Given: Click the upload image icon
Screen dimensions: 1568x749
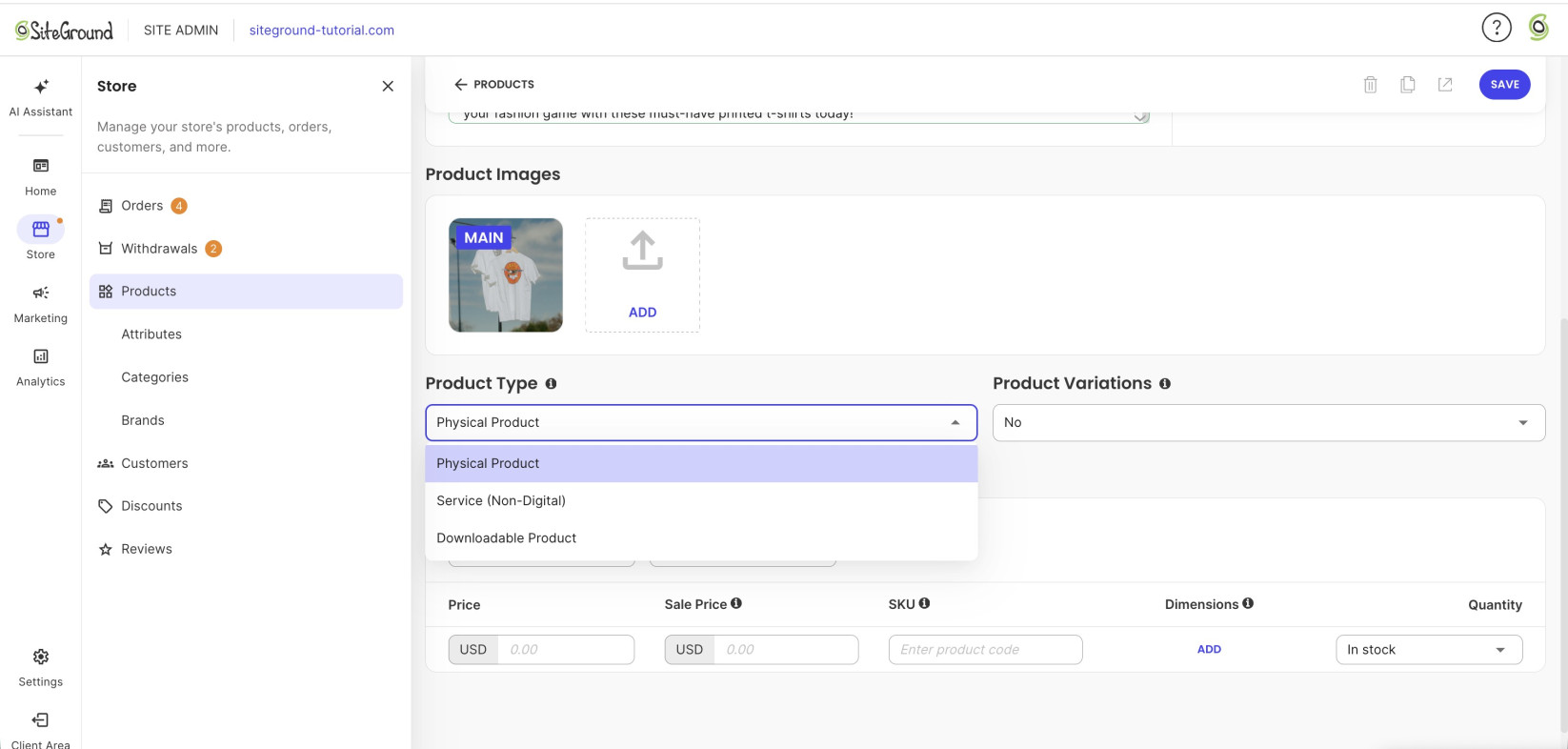Looking at the screenshot, I should (643, 251).
